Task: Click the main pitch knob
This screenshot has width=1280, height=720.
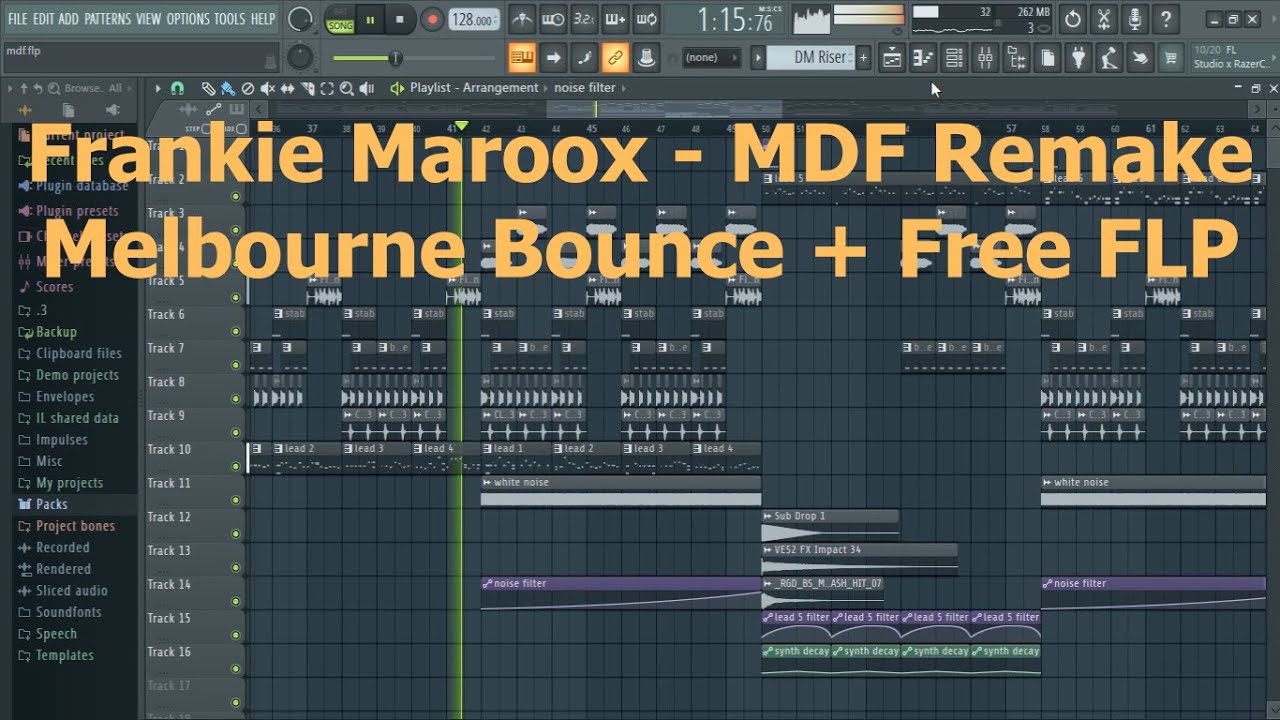Action: pos(301,57)
